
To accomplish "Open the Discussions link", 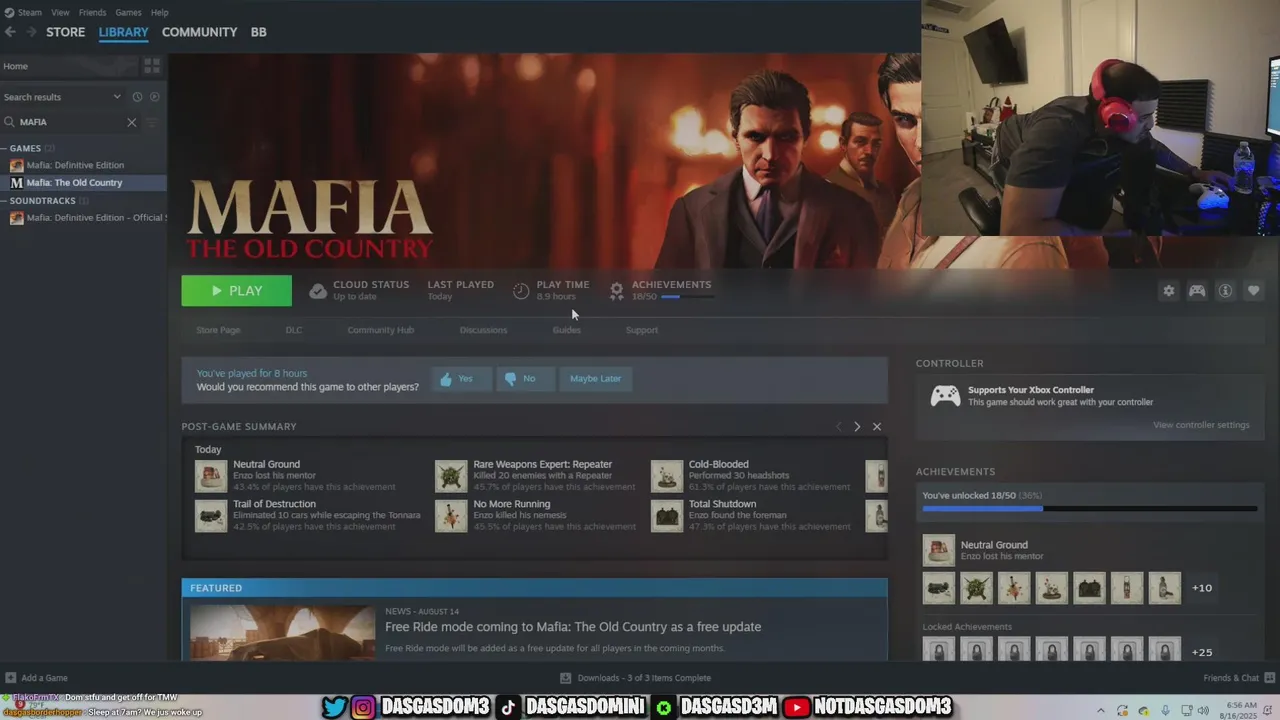I will tap(483, 330).
